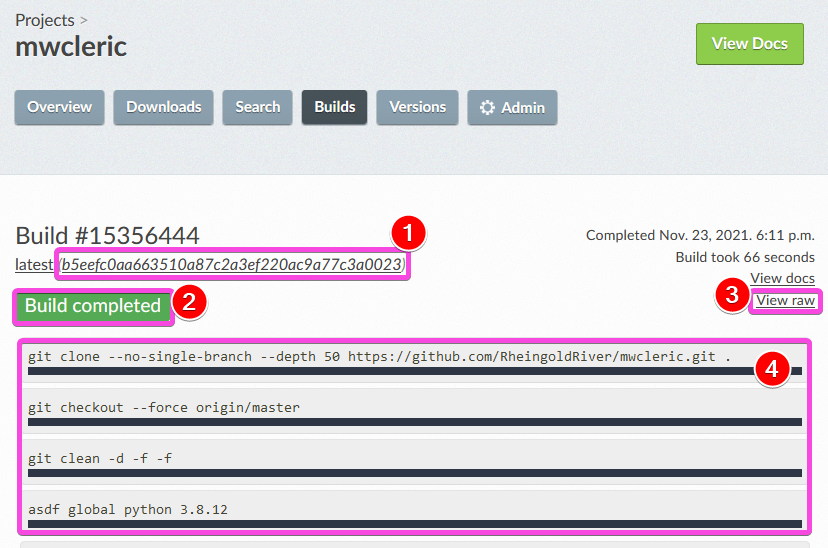Click the View docs text link
Image resolution: width=828 pixels, height=548 pixels.
[x=783, y=278]
